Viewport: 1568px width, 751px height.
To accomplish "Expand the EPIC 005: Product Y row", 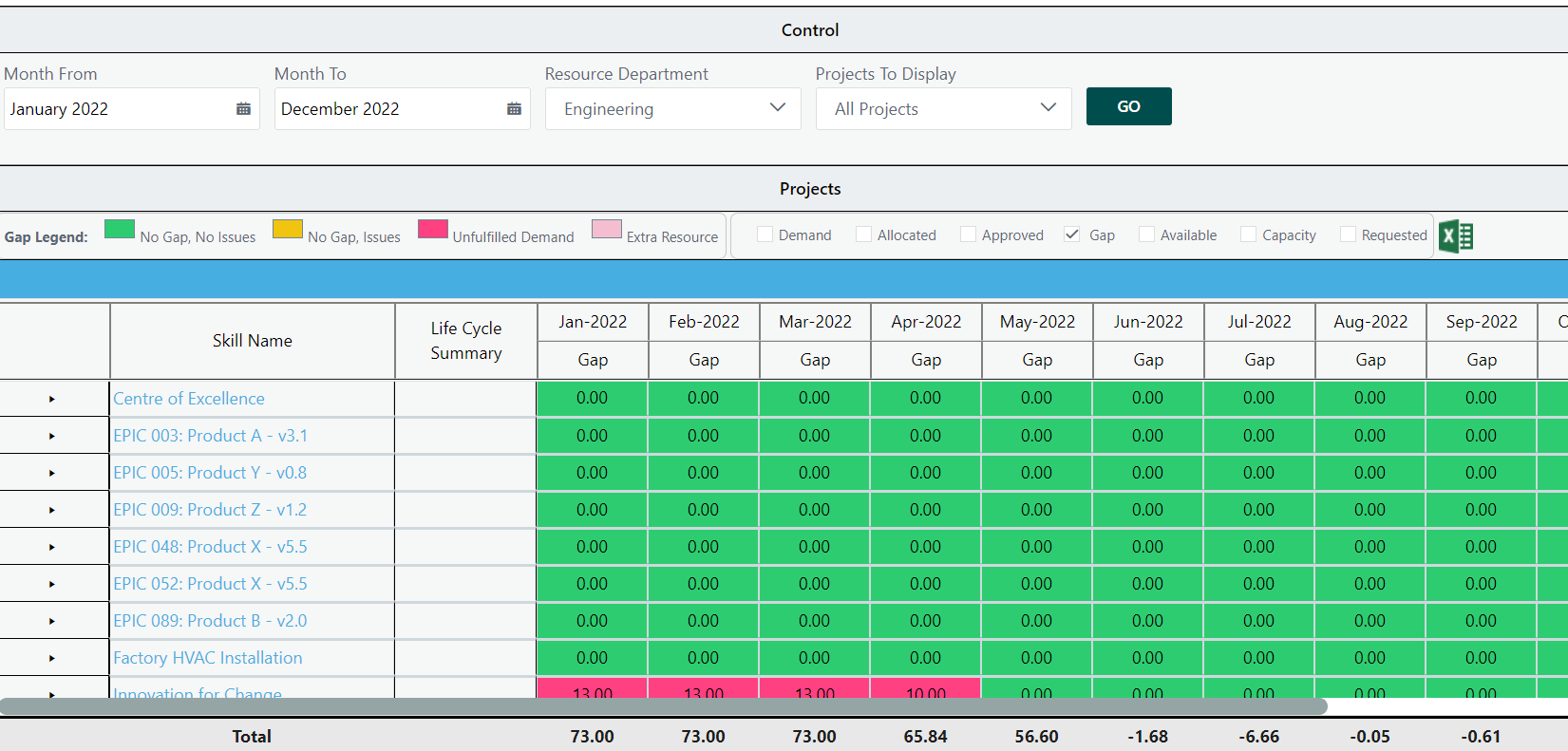I will (x=52, y=474).
